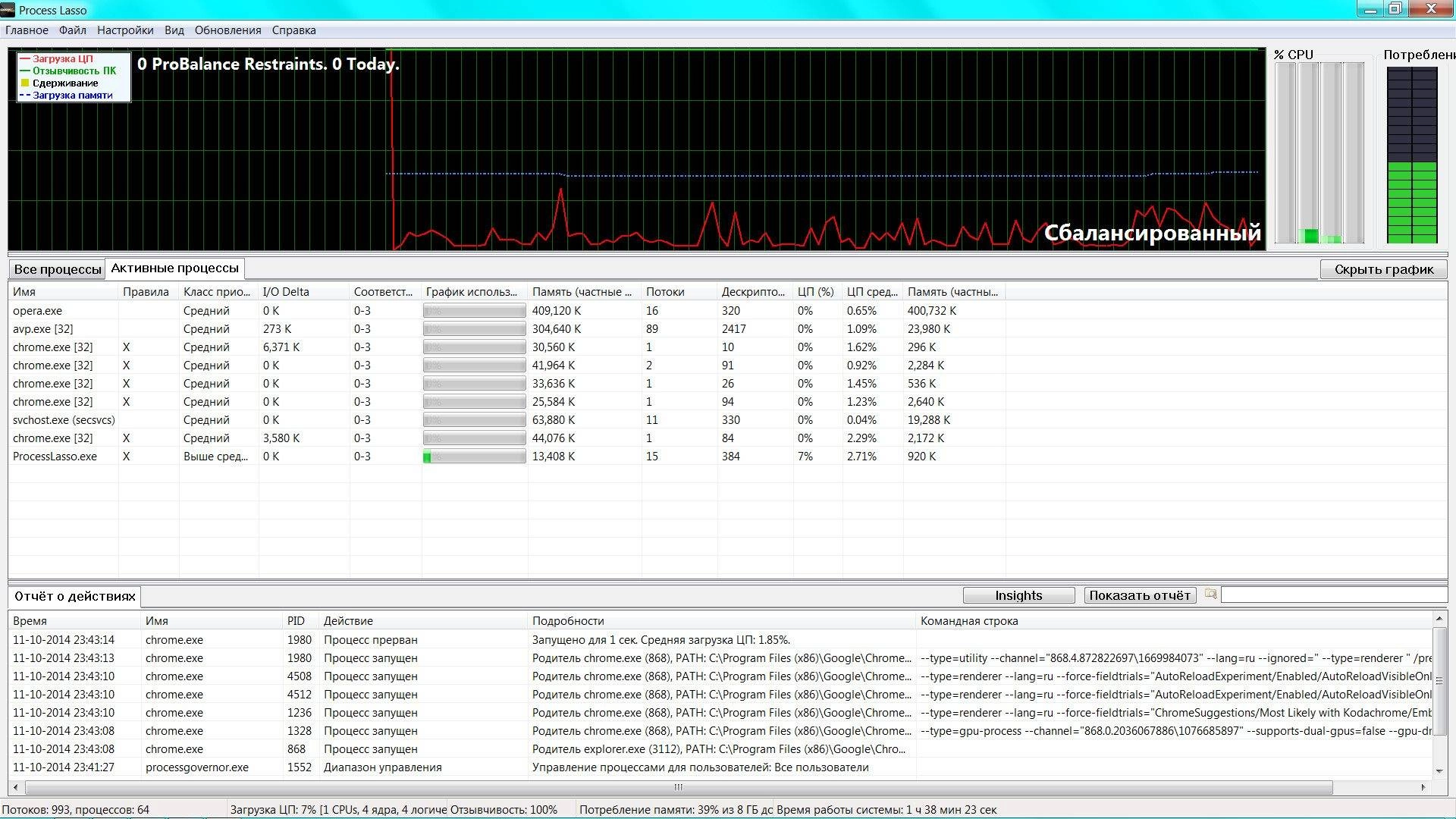This screenshot has width=1456, height=819.
Task: Select chrome.exe row with 41,964 K memory
Action: click(x=507, y=366)
